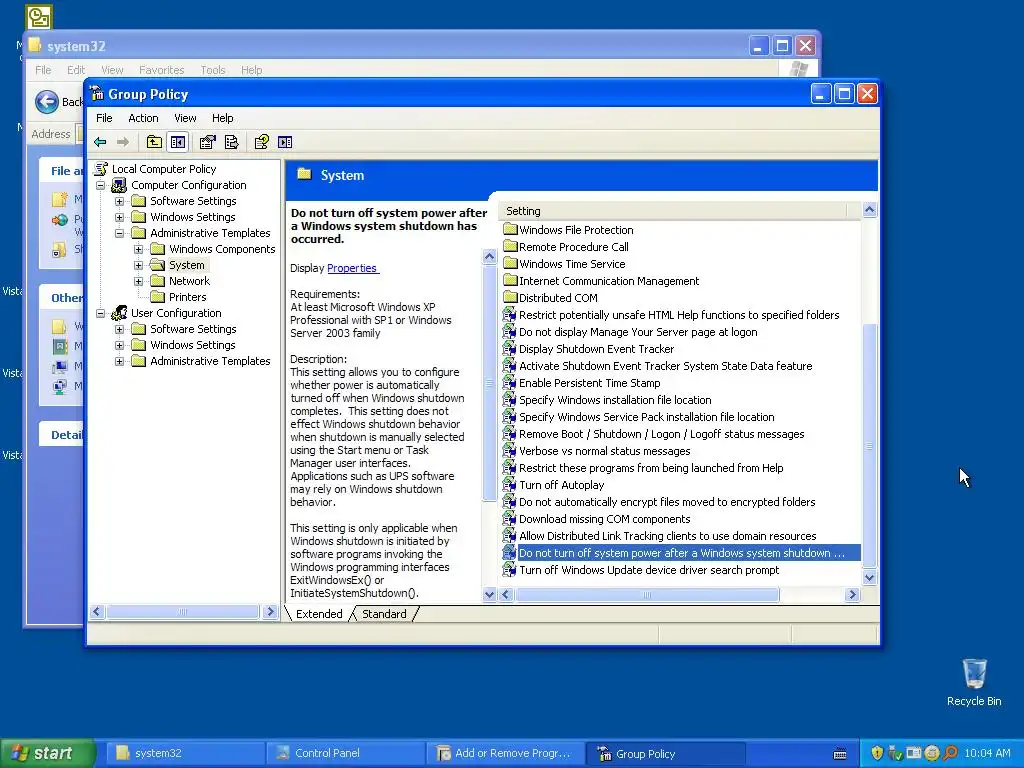This screenshot has width=1024, height=768.
Task: Click the Back arrow in system32 window
Action: 46,101
